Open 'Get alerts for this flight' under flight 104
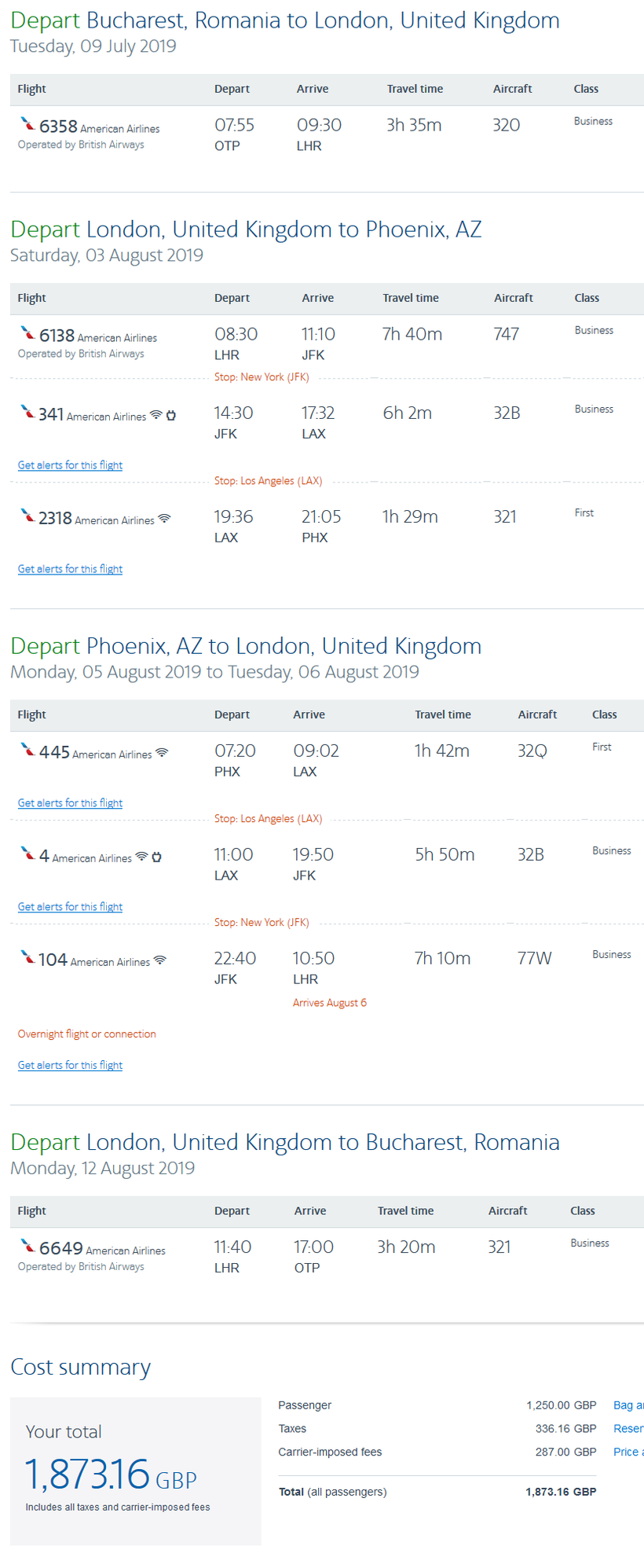 tap(70, 1066)
